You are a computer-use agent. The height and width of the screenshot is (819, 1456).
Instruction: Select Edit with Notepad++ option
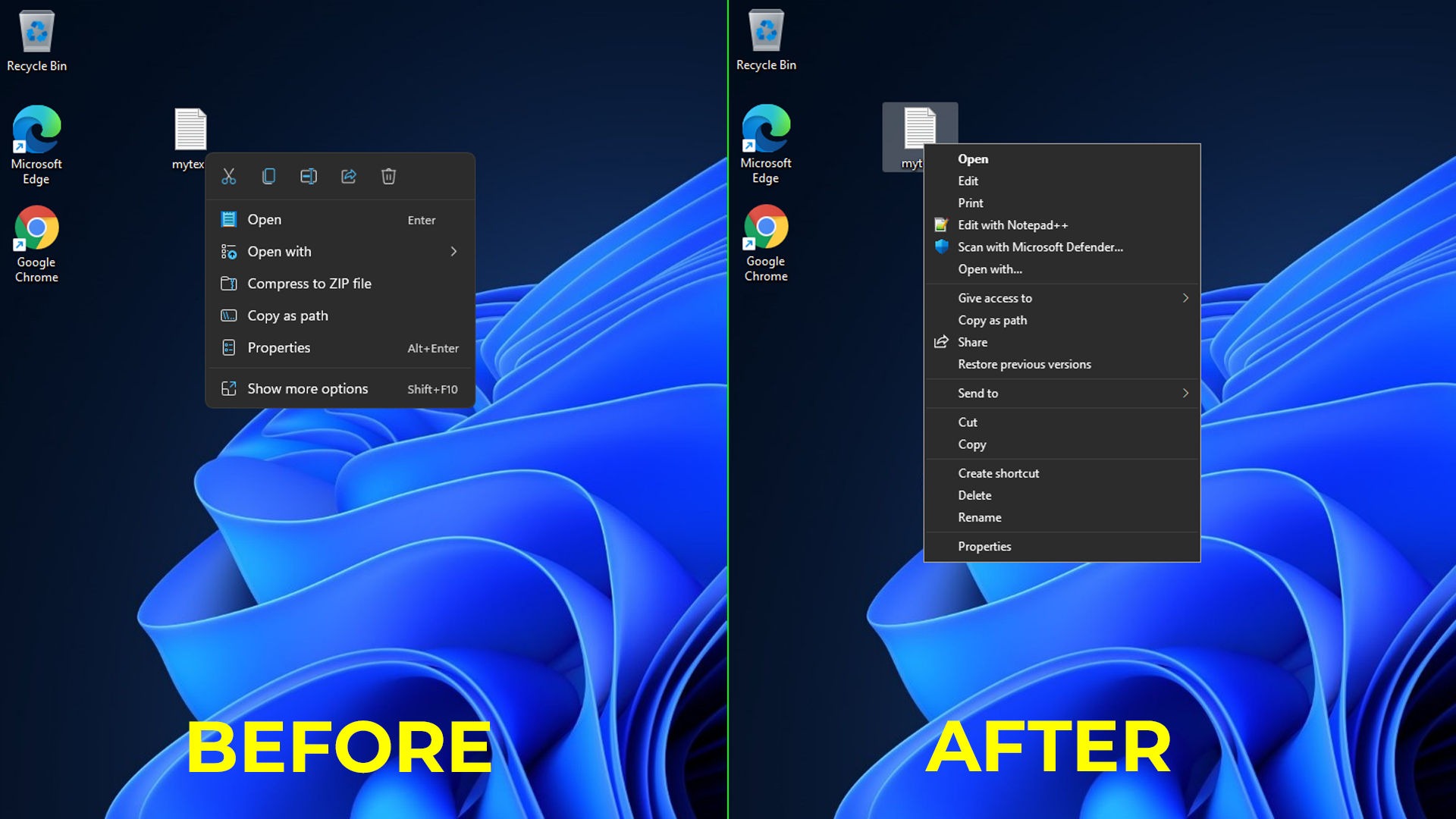(1012, 225)
